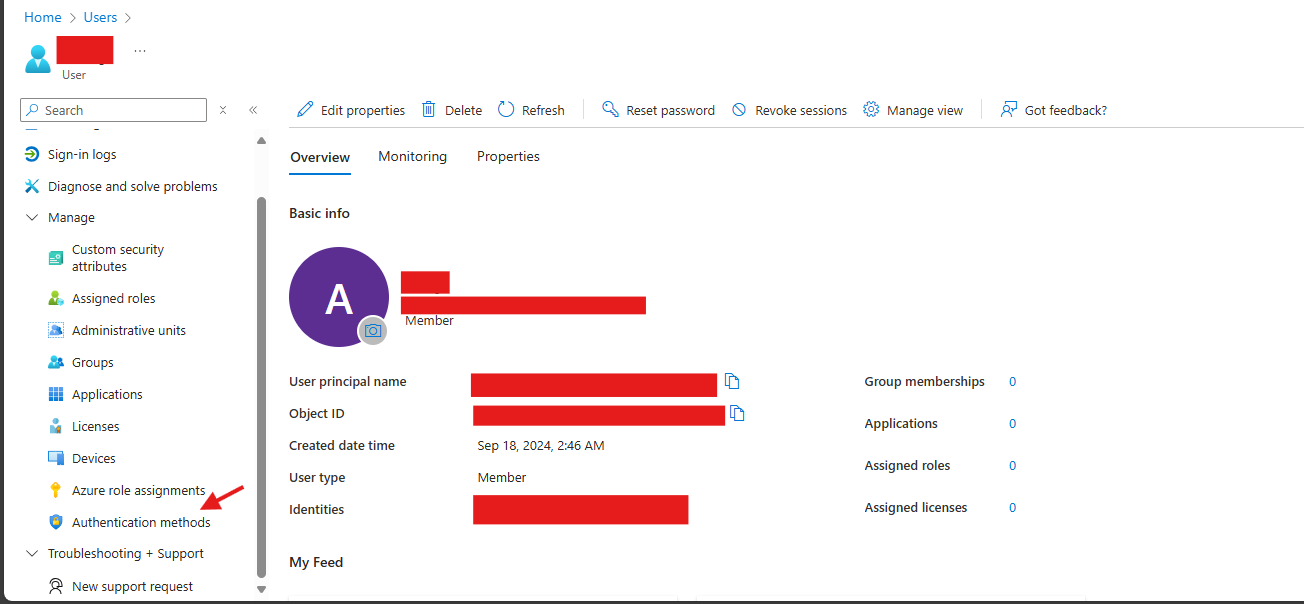Open Diagnose and solve problems
1304x604 pixels.
132,186
